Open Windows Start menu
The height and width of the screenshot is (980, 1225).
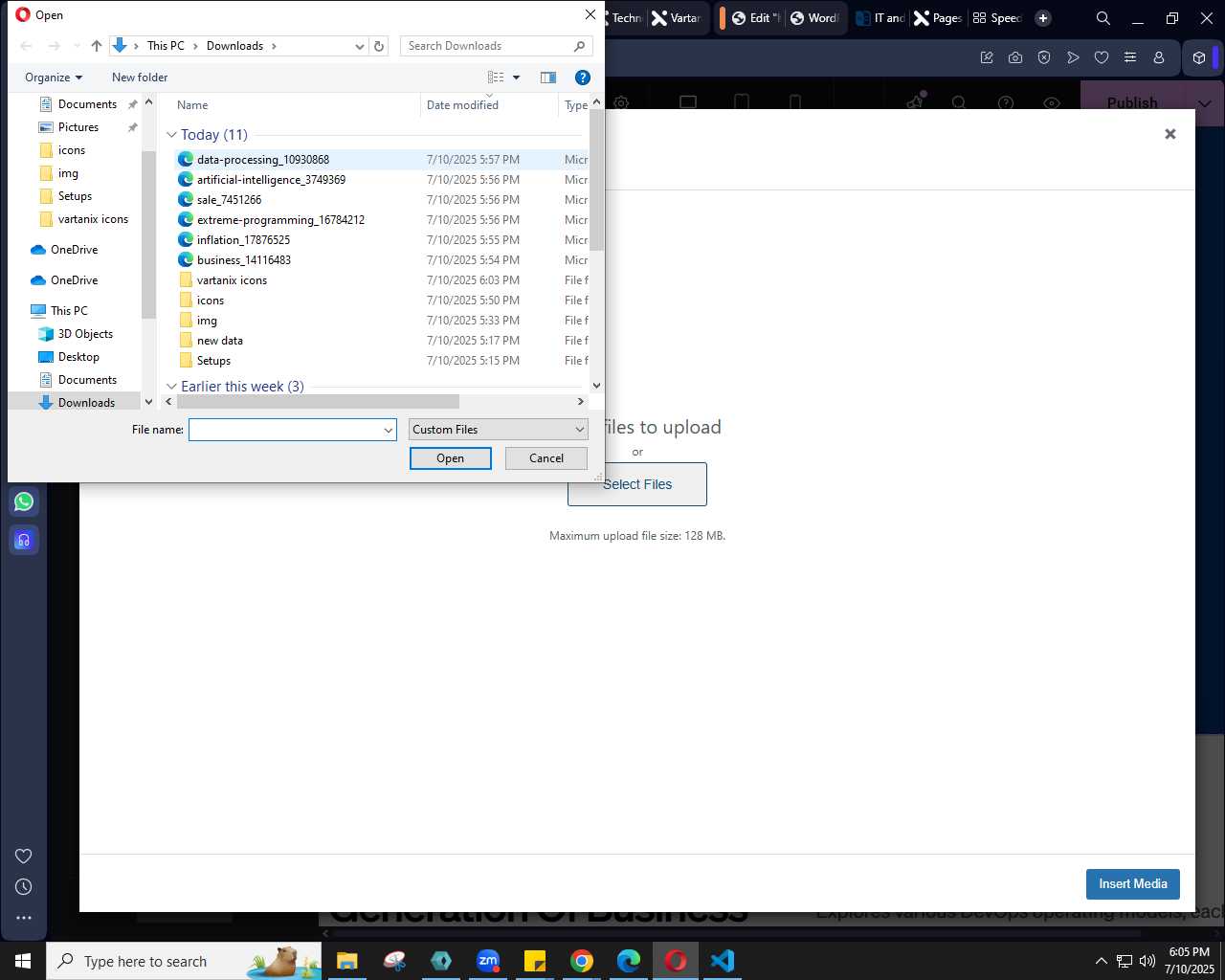tap(23, 961)
